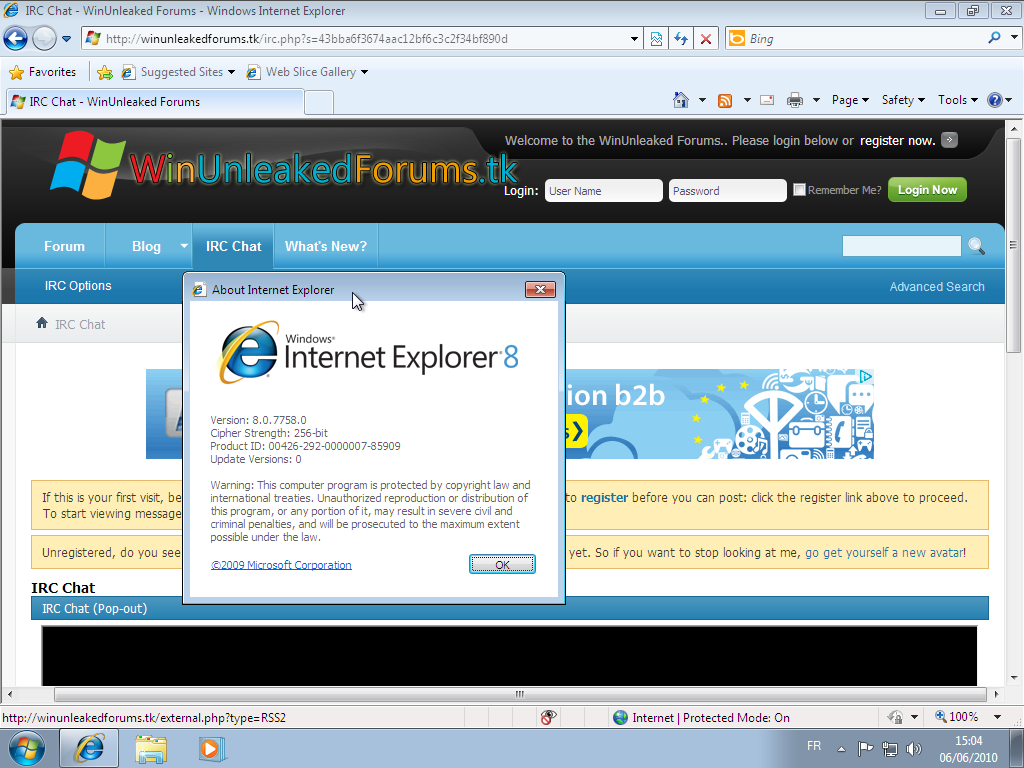Click the register link in the notice
The width and height of the screenshot is (1024, 768).
point(604,498)
